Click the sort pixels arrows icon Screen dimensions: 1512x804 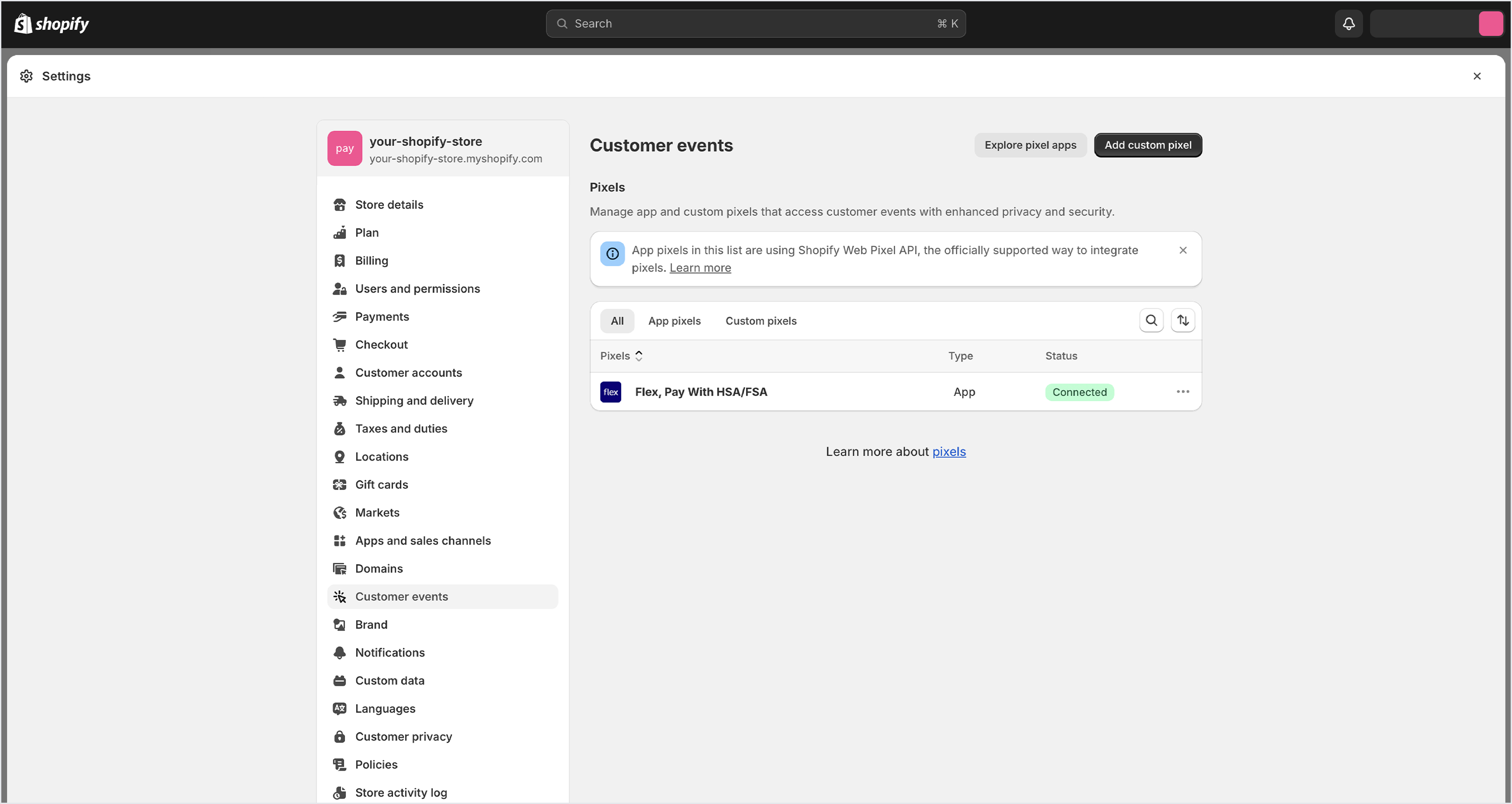coord(1183,321)
